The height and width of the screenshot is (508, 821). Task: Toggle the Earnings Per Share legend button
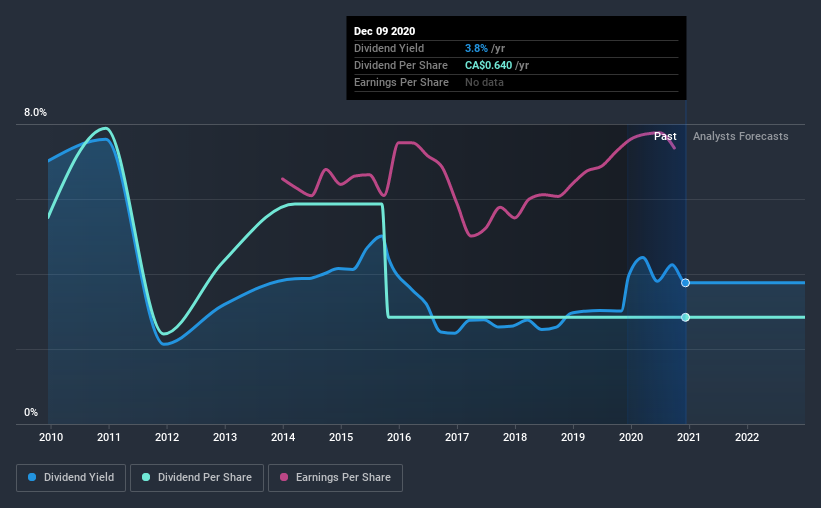click(x=335, y=478)
